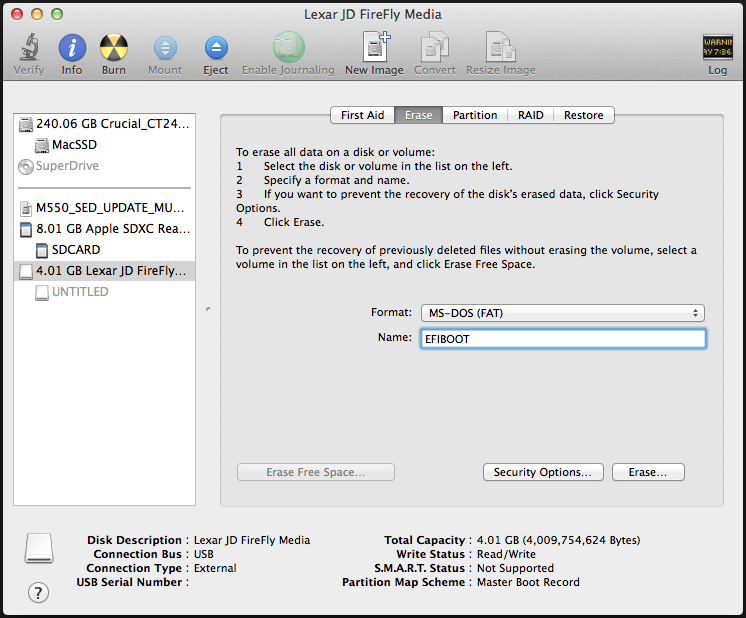Click the Not Supported S.M.A.R.T. value
746x618 pixels.
click(515, 569)
